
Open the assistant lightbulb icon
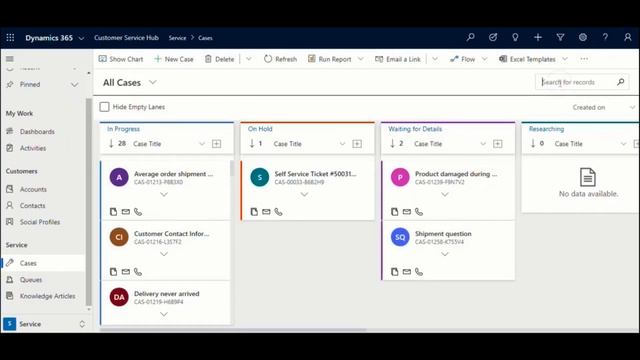click(x=515, y=37)
